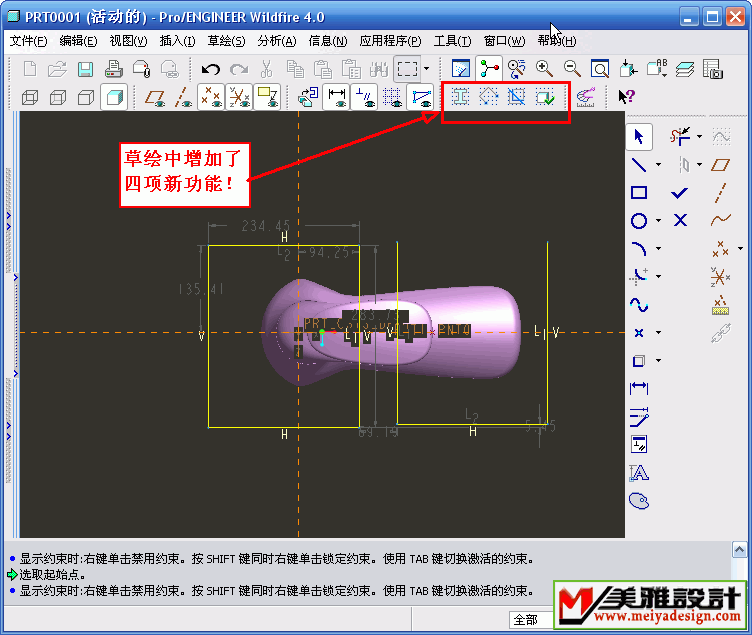Viewport: 752px width, 635px height.
Task: Select the arrow pick tool
Action: pos(639,137)
